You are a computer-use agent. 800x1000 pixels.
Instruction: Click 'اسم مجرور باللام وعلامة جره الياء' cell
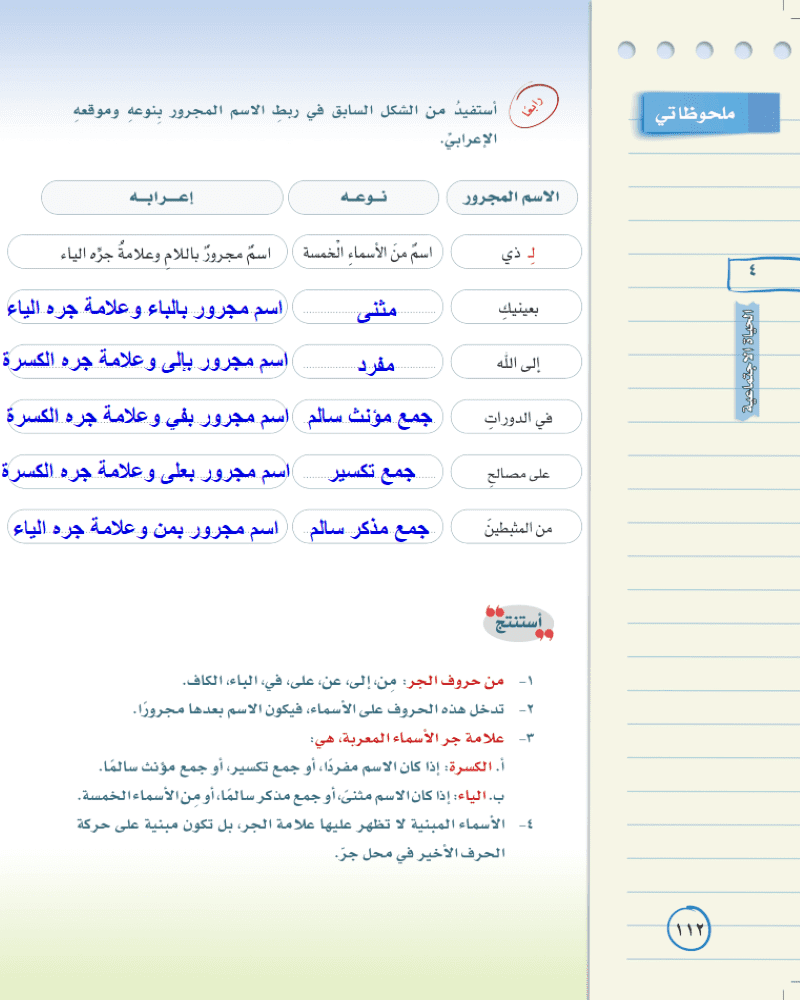[x=147, y=252]
